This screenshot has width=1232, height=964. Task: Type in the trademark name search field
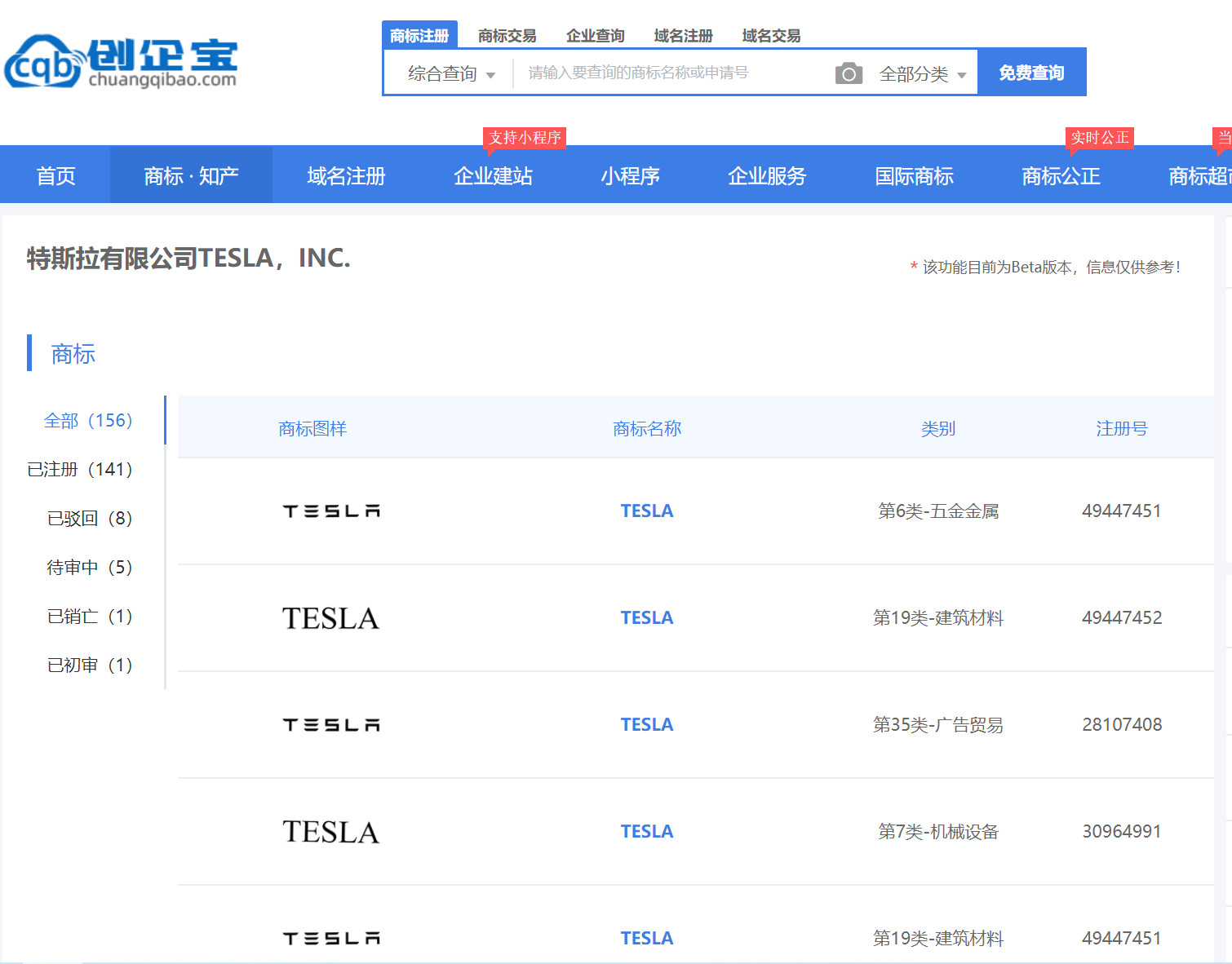(x=669, y=73)
